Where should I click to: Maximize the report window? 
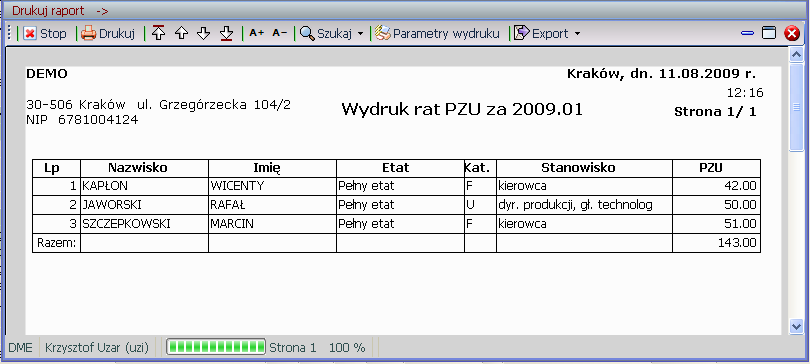click(x=769, y=34)
